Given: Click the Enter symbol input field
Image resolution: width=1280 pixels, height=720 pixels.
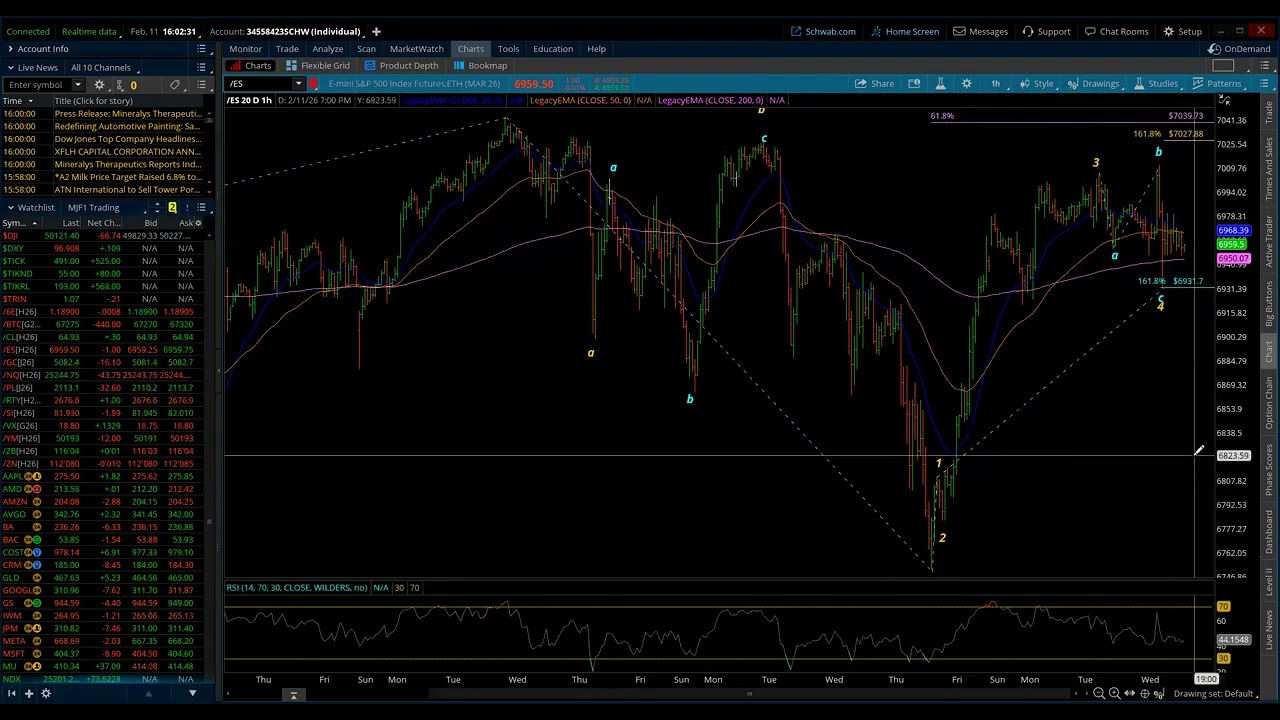Looking at the screenshot, I should click(x=36, y=85).
